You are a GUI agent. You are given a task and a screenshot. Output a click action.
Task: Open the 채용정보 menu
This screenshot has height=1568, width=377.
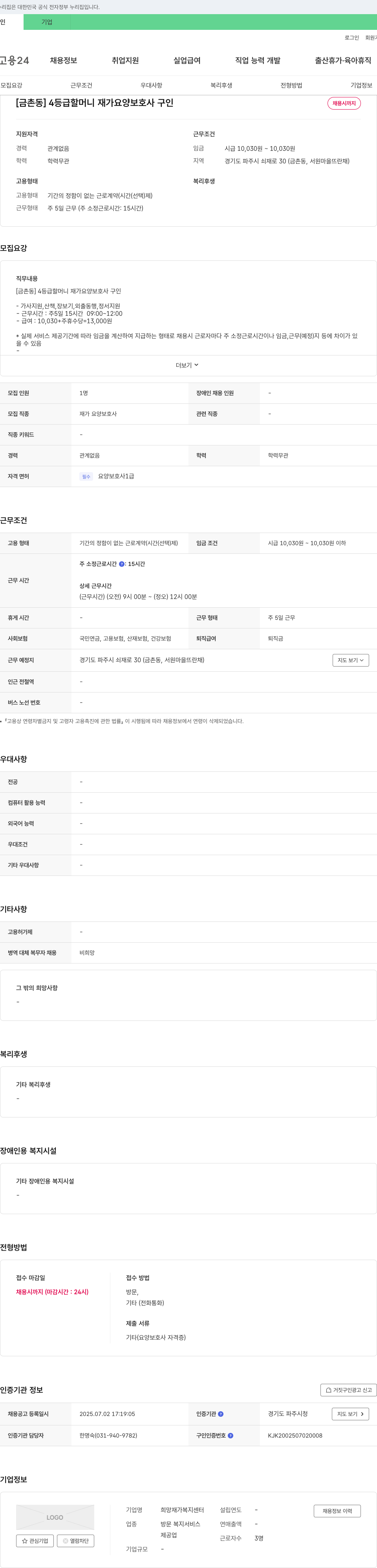(x=63, y=60)
